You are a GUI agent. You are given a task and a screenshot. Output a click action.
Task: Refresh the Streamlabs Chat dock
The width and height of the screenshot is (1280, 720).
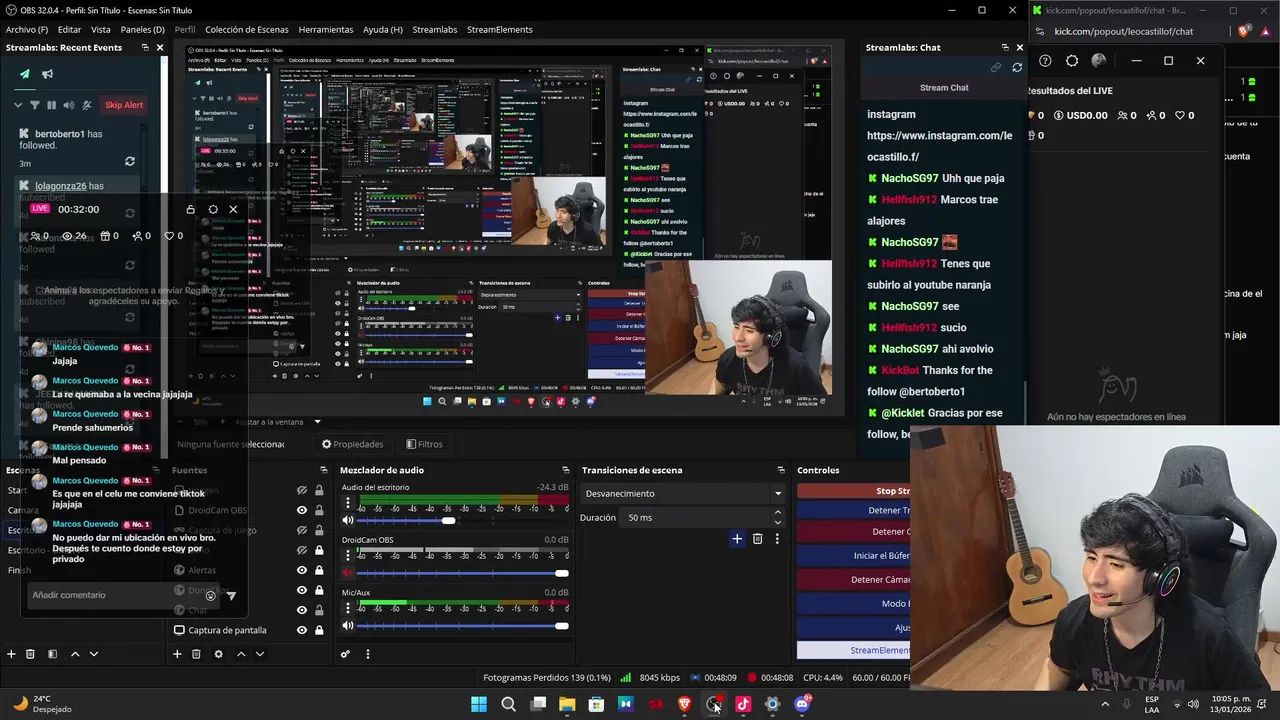click(x=1017, y=67)
